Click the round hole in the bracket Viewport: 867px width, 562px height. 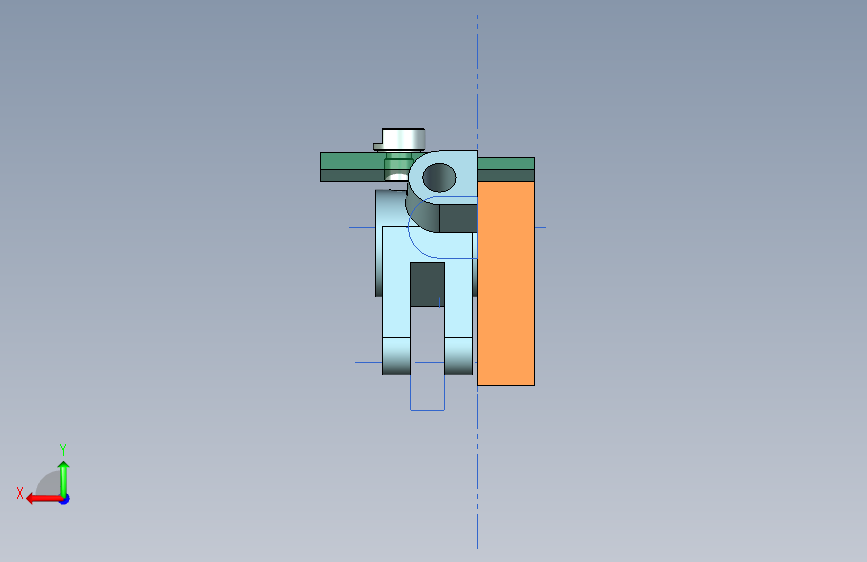point(439,178)
